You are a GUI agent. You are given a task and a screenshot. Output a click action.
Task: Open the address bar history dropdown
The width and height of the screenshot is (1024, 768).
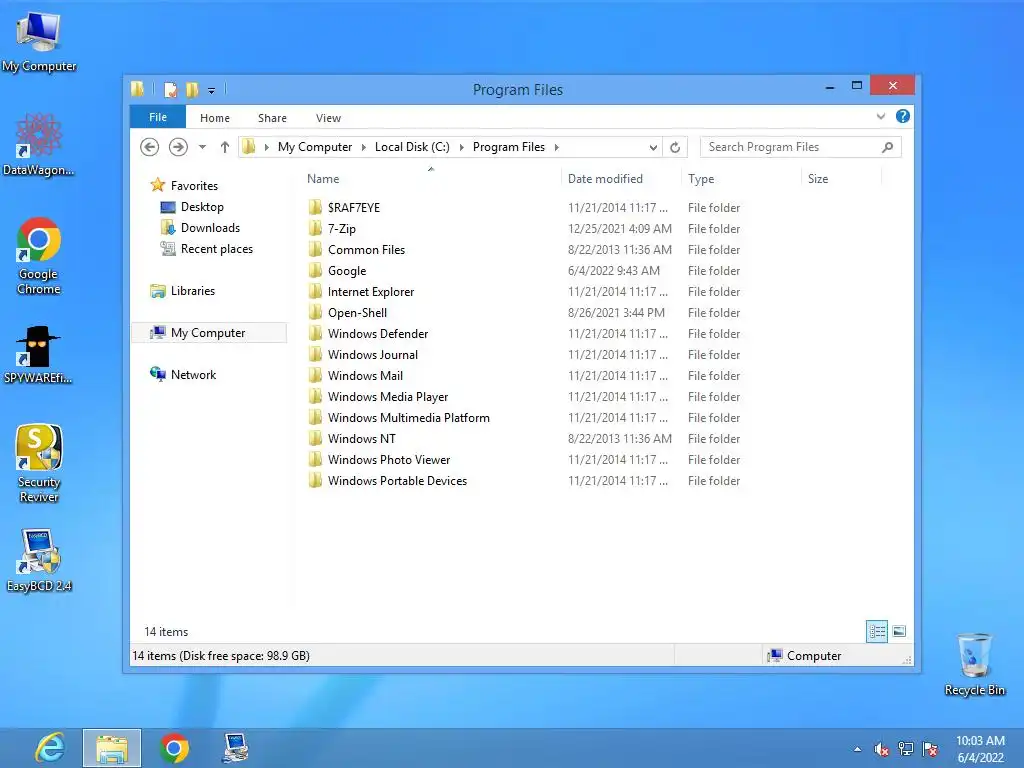pos(653,148)
